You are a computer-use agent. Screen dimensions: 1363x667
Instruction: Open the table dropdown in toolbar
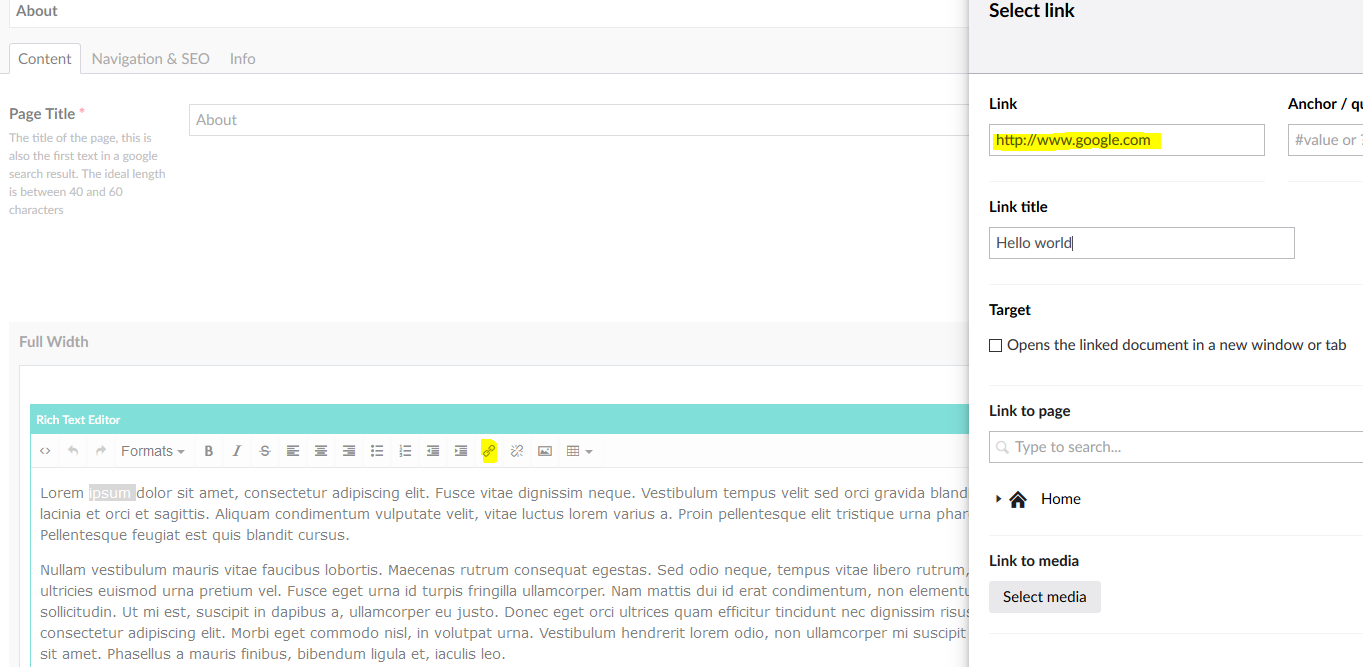coord(579,451)
